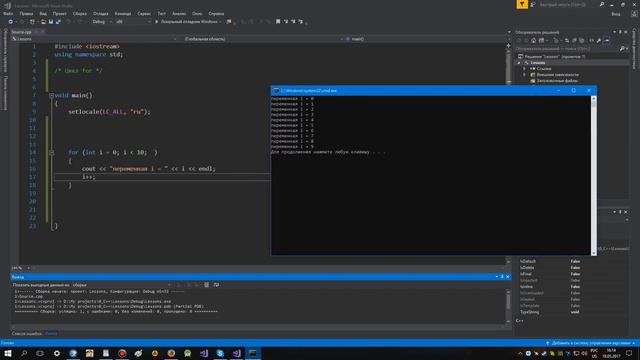Open the Lessons project scope dropdown

94,39
